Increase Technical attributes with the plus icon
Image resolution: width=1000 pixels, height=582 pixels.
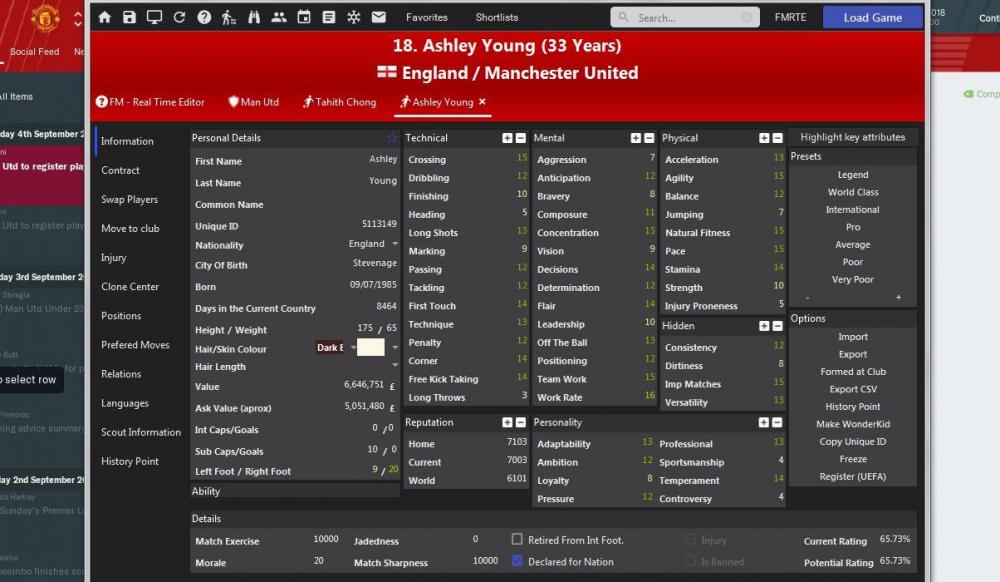(x=507, y=138)
